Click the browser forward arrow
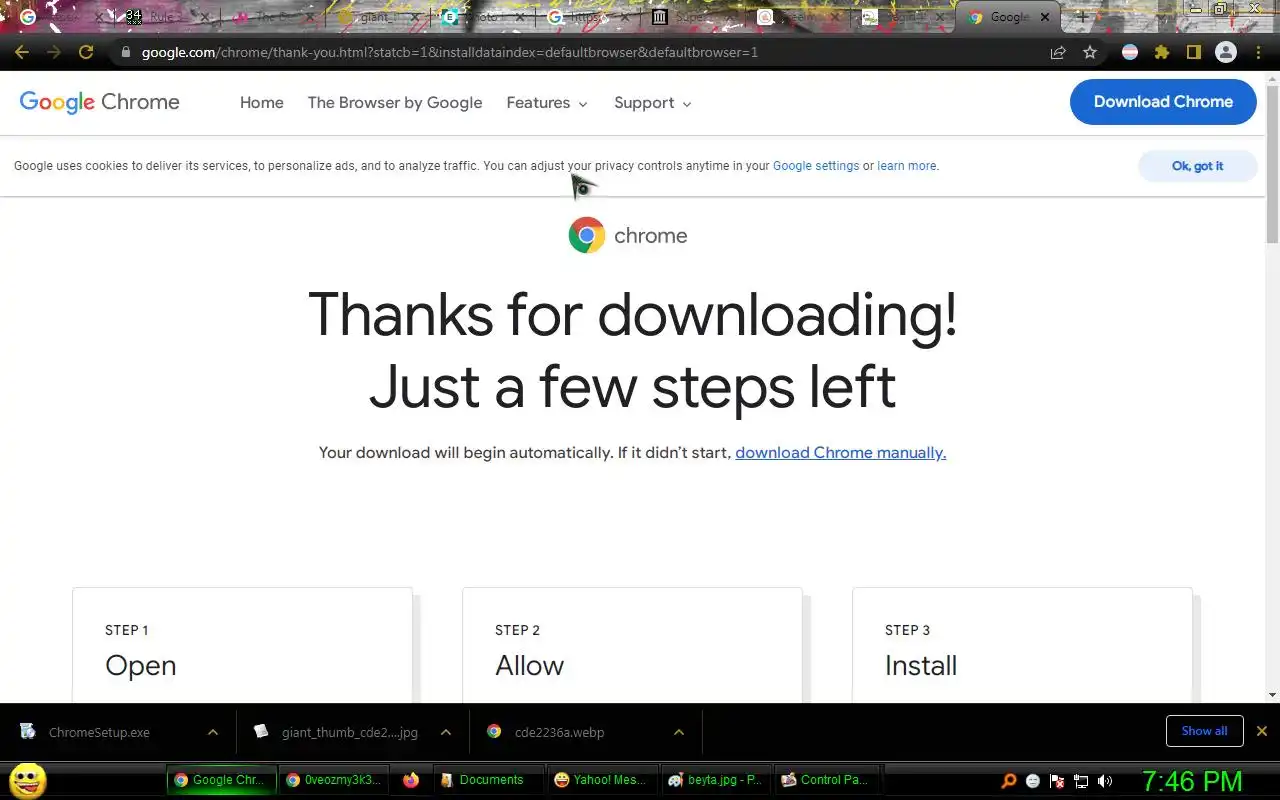This screenshot has height=800, width=1280. click(x=54, y=52)
